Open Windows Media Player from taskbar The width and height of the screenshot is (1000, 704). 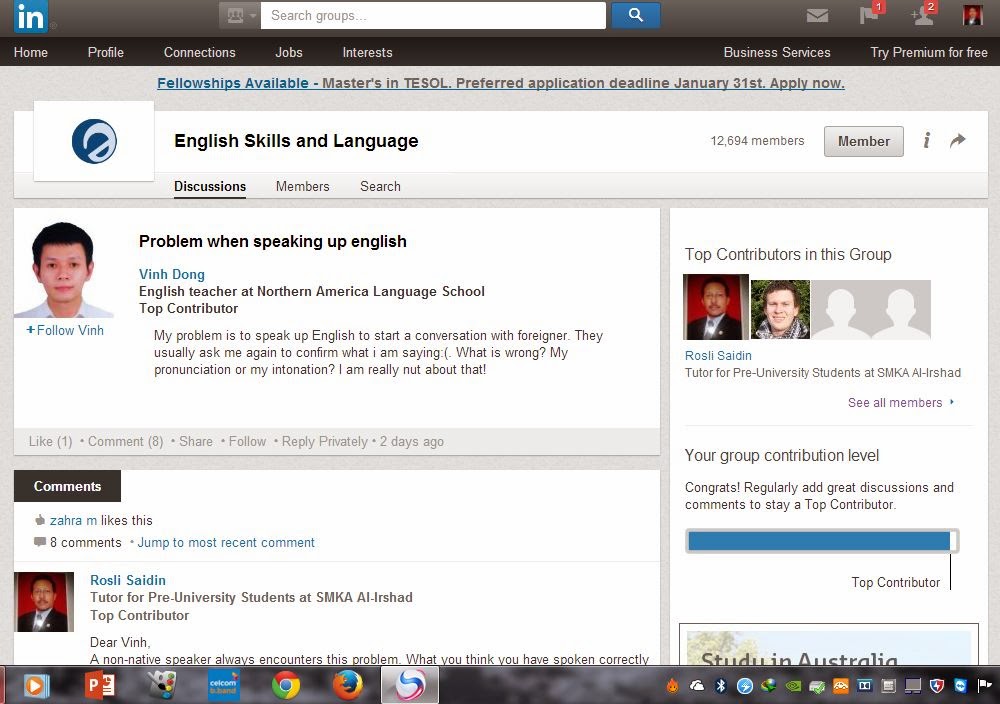pyautogui.click(x=35, y=686)
